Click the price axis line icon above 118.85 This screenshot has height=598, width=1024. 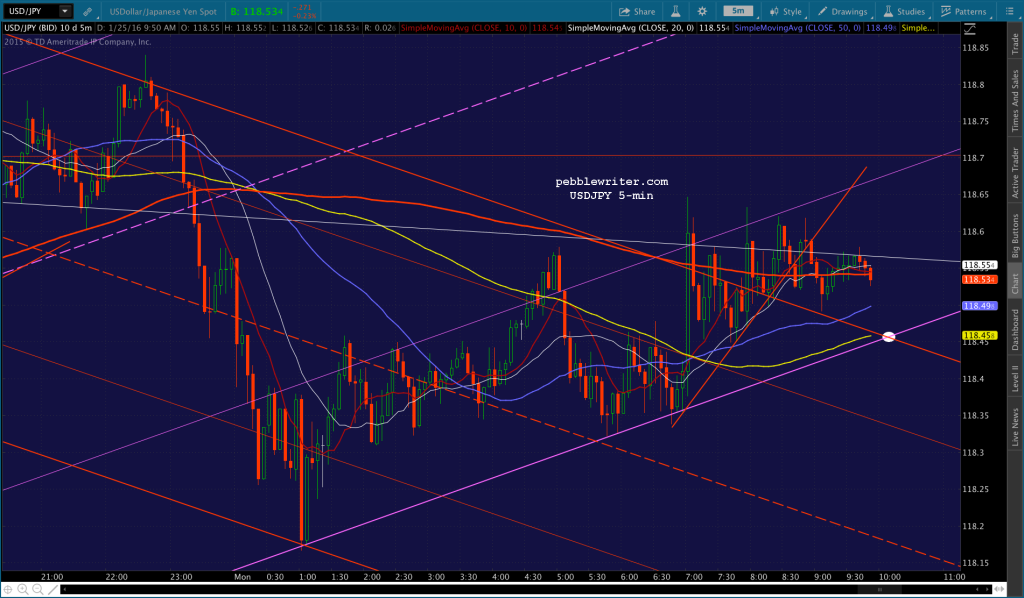970,29
